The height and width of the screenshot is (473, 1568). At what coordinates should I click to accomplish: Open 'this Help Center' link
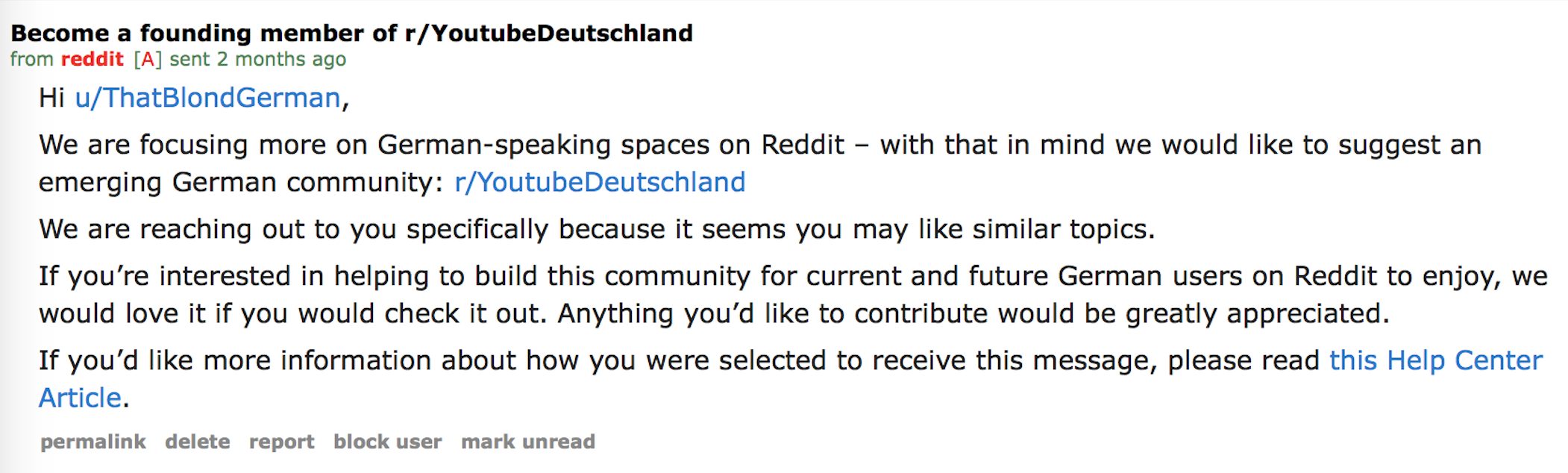(1436, 361)
